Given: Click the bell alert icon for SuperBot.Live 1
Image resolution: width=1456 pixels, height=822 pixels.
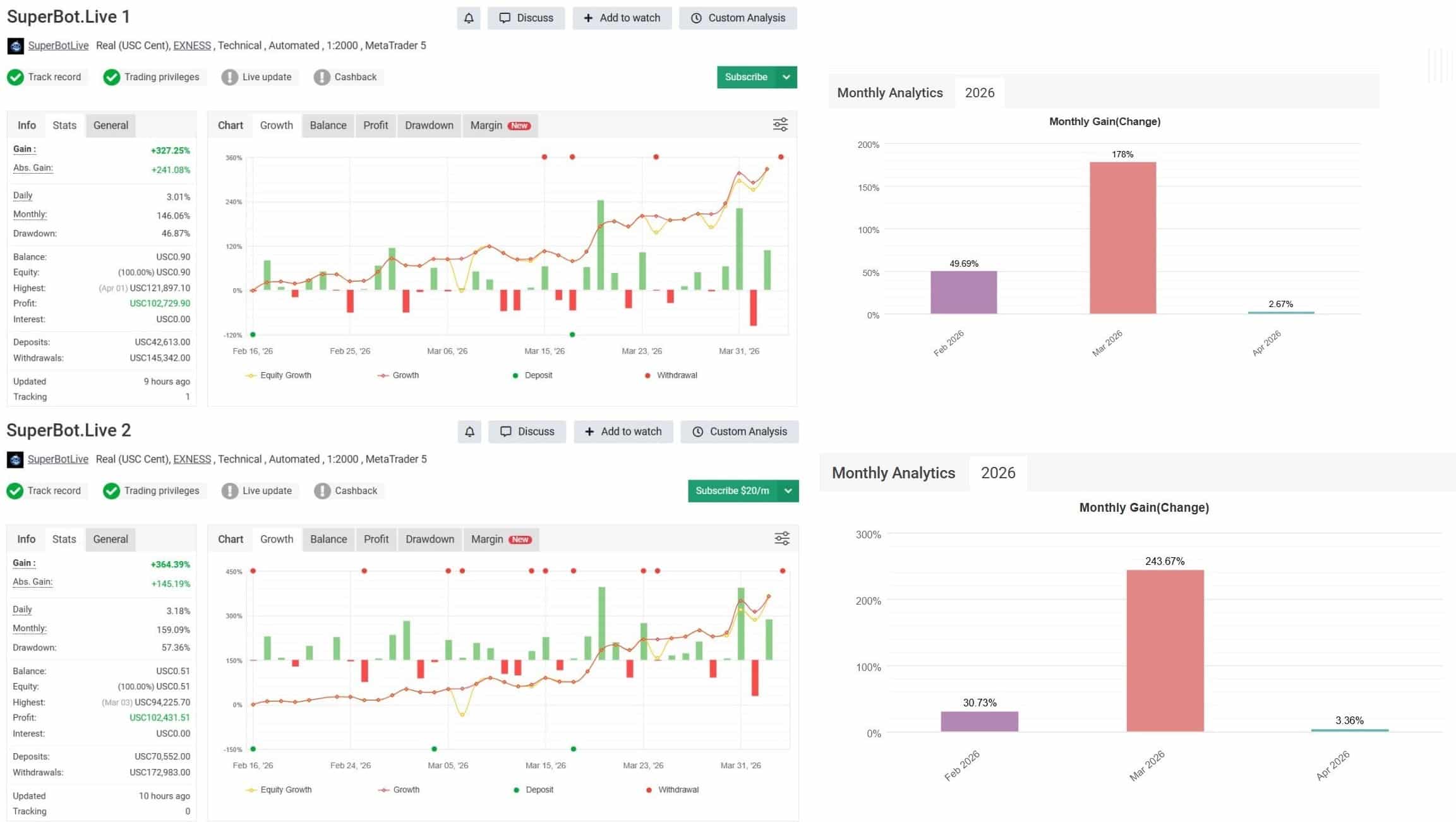Looking at the screenshot, I should (x=469, y=18).
